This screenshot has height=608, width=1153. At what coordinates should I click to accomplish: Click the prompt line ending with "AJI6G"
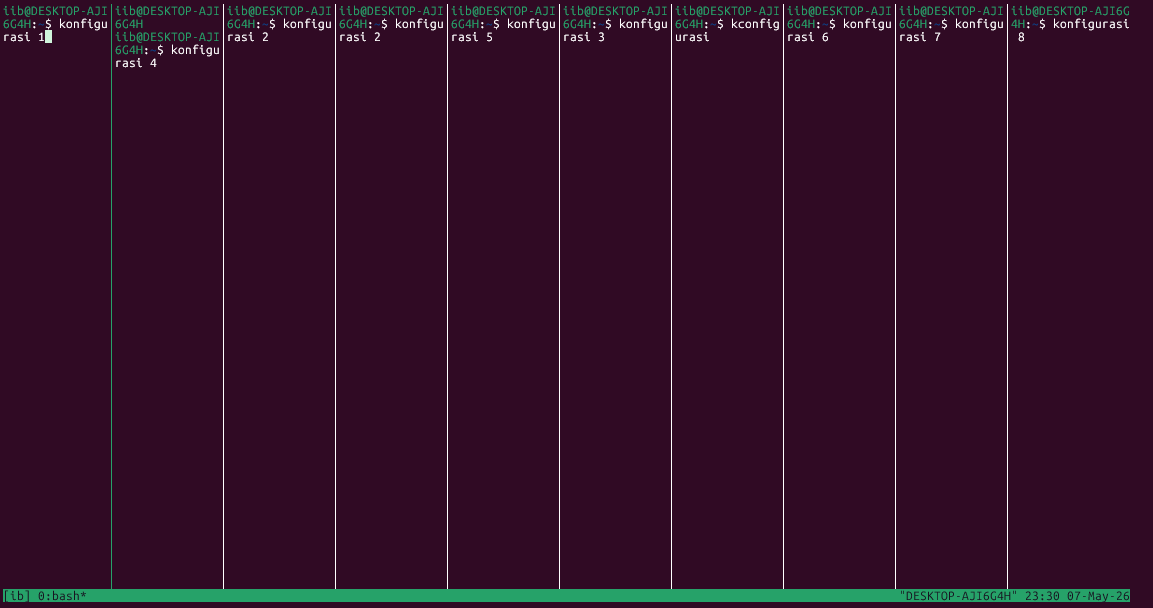coord(1070,11)
